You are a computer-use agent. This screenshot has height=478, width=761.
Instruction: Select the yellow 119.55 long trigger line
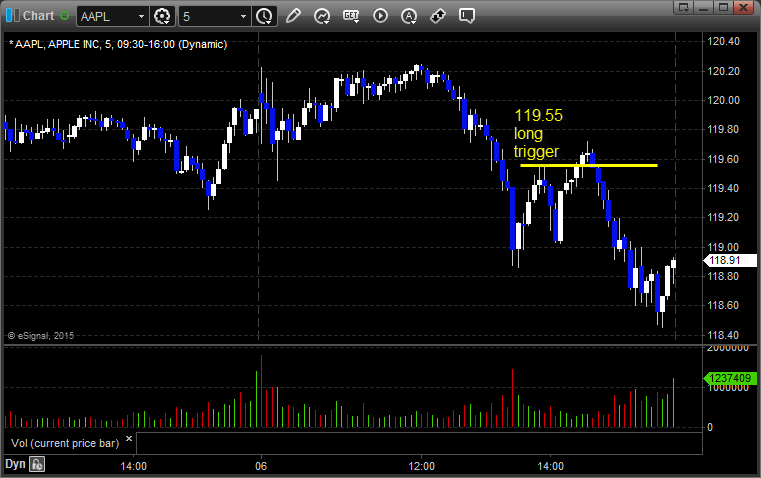[589, 165]
